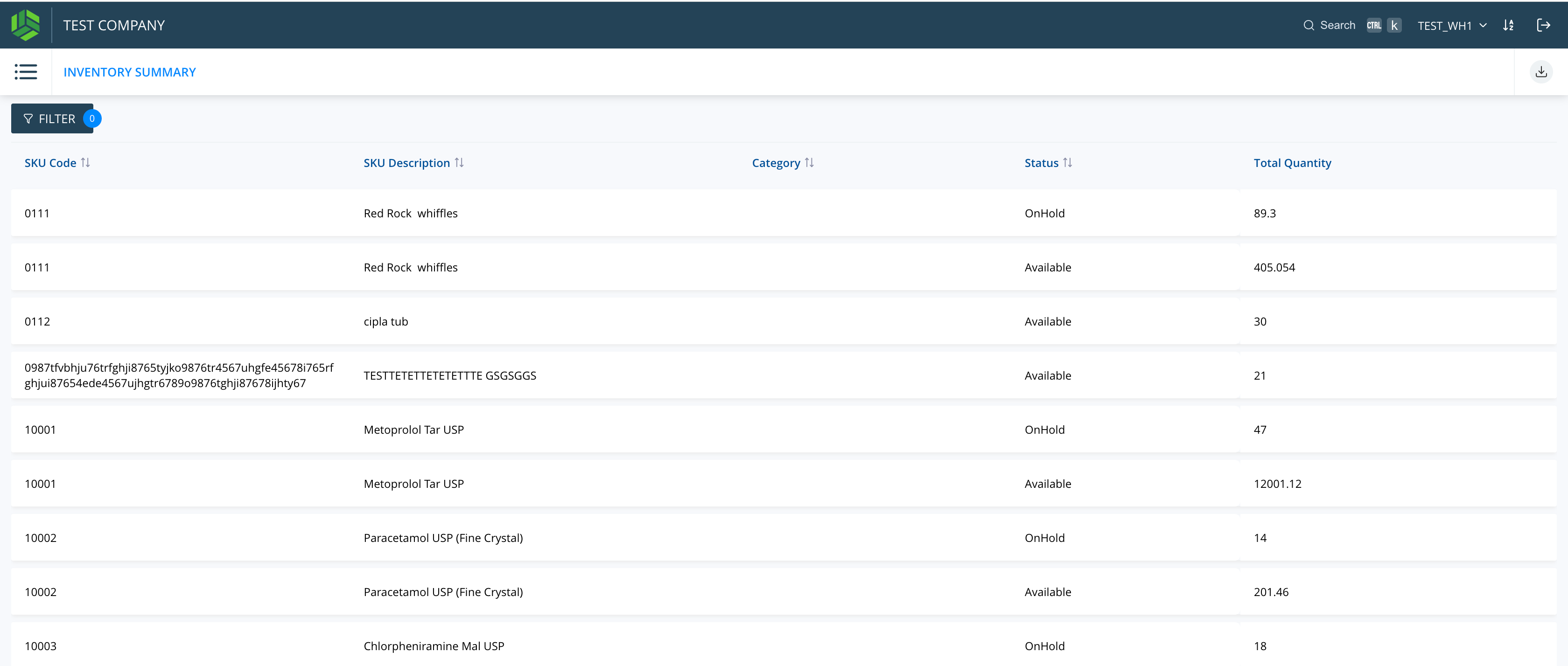Select the quantity 201.46 cell

(x=1271, y=592)
